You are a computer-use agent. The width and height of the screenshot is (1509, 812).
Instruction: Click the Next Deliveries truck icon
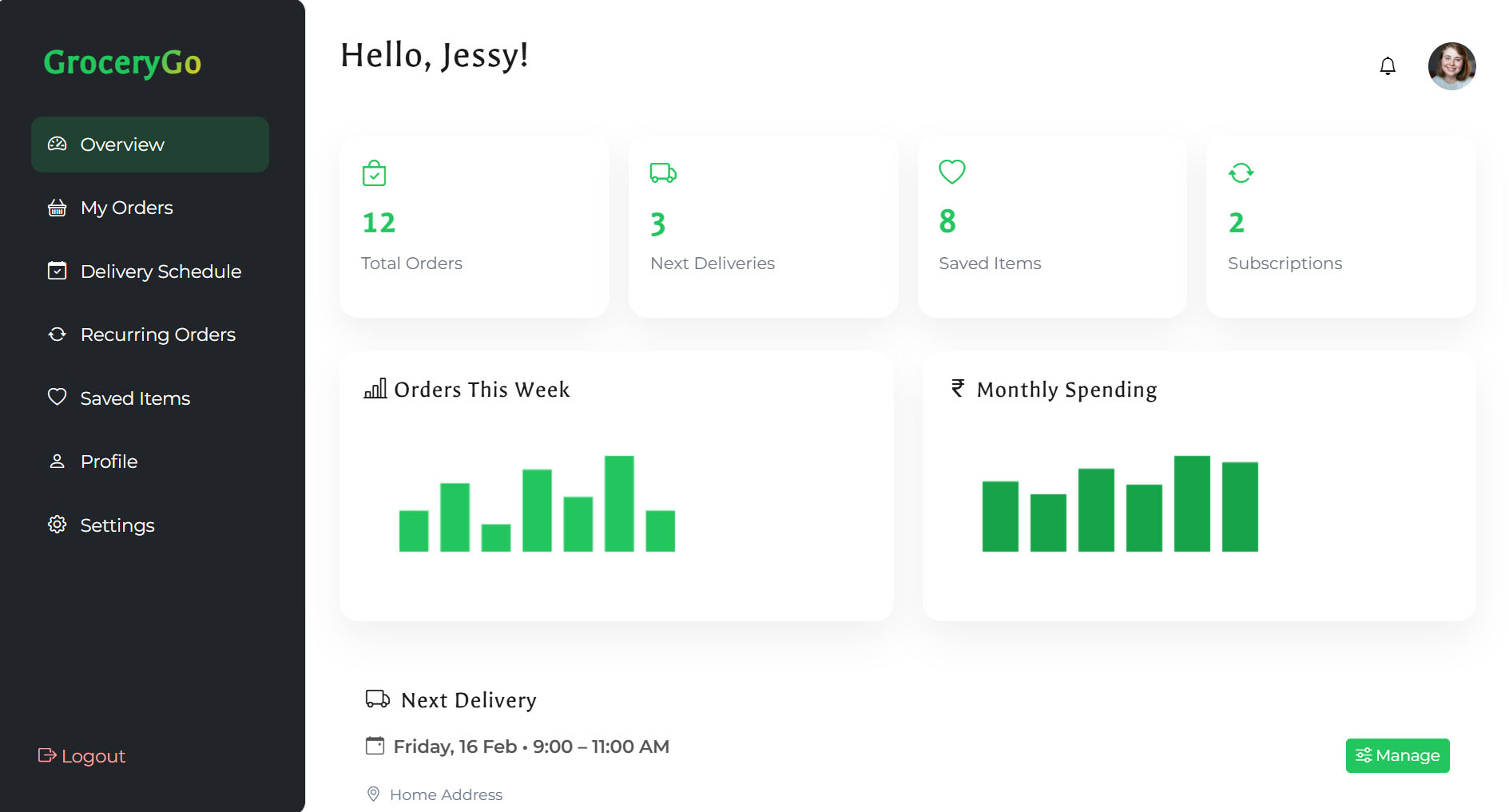[662, 172]
